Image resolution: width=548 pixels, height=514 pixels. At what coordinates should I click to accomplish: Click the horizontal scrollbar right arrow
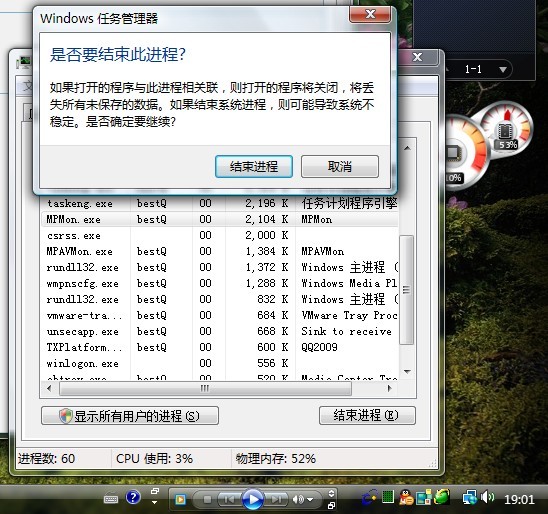click(389, 389)
